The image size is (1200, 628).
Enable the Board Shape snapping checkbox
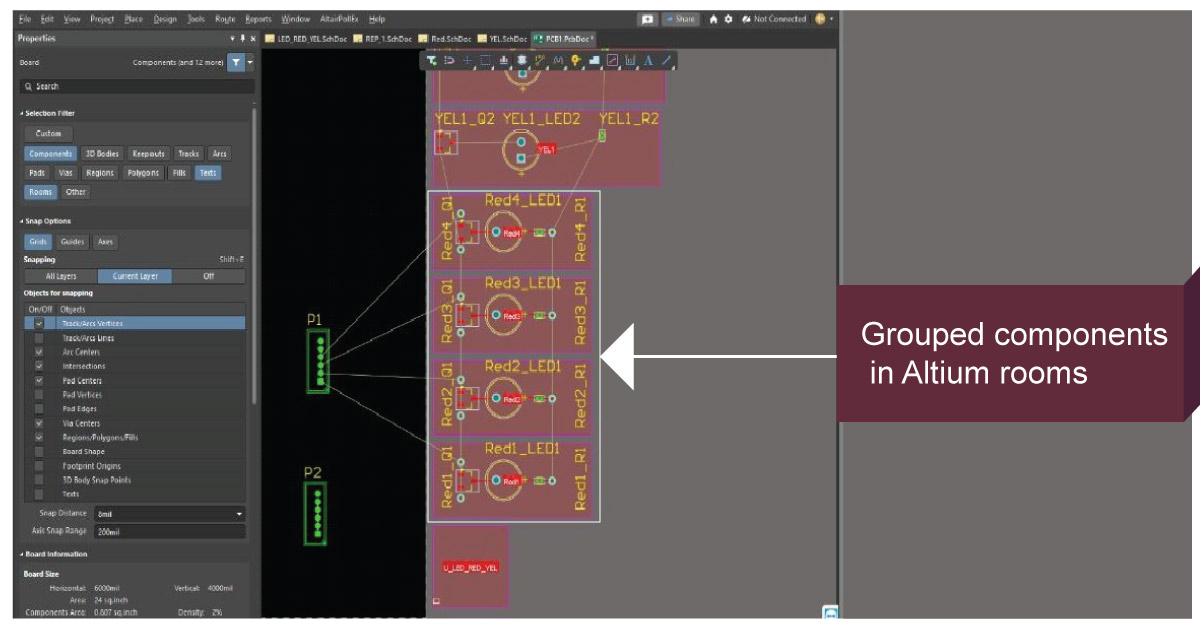point(37,452)
